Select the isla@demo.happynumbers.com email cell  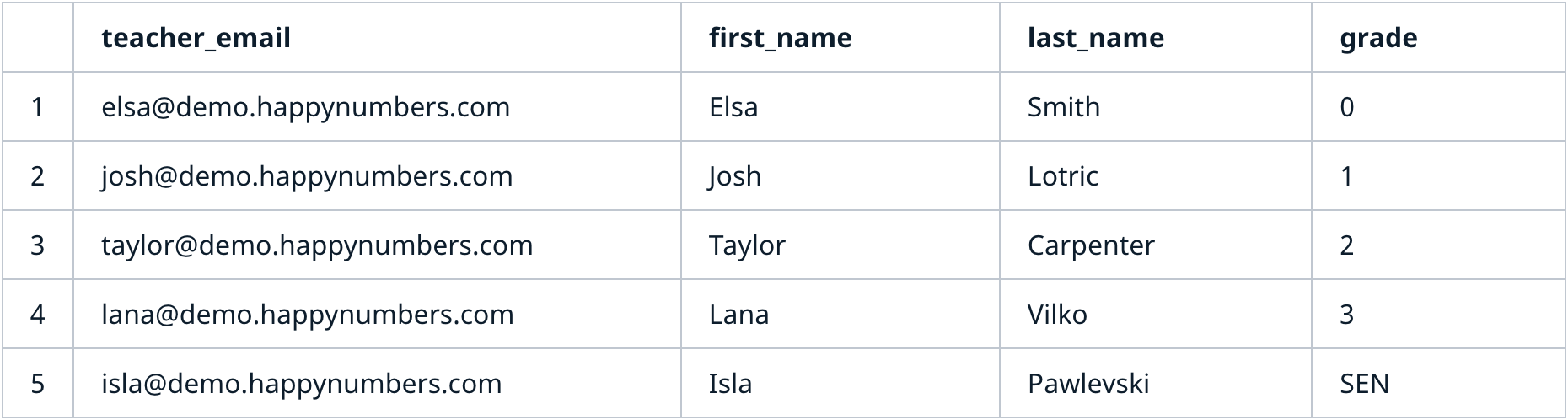click(301, 384)
